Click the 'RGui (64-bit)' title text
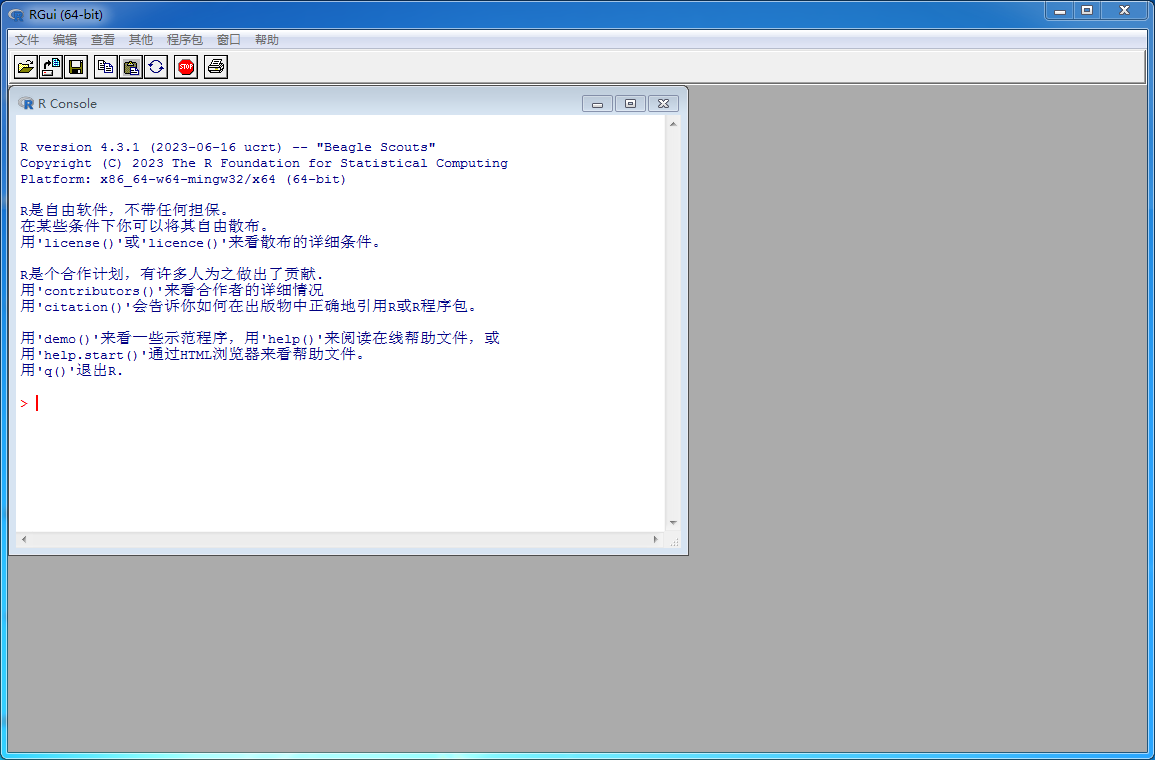This screenshot has height=760, width=1155. (66, 15)
